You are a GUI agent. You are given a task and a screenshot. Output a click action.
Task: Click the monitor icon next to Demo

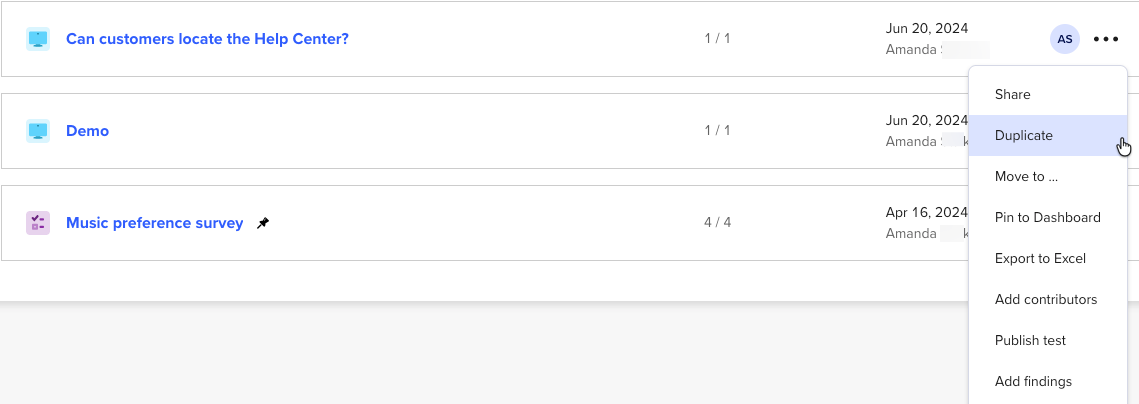(x=38, y=131)
